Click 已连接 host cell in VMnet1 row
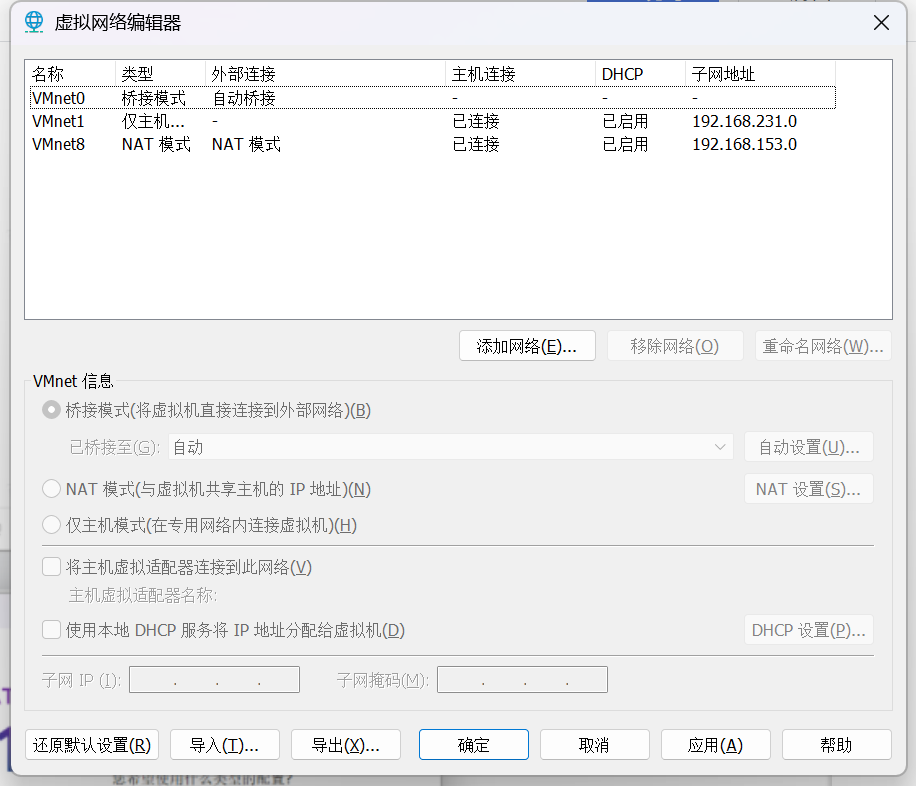 point(476,121)
